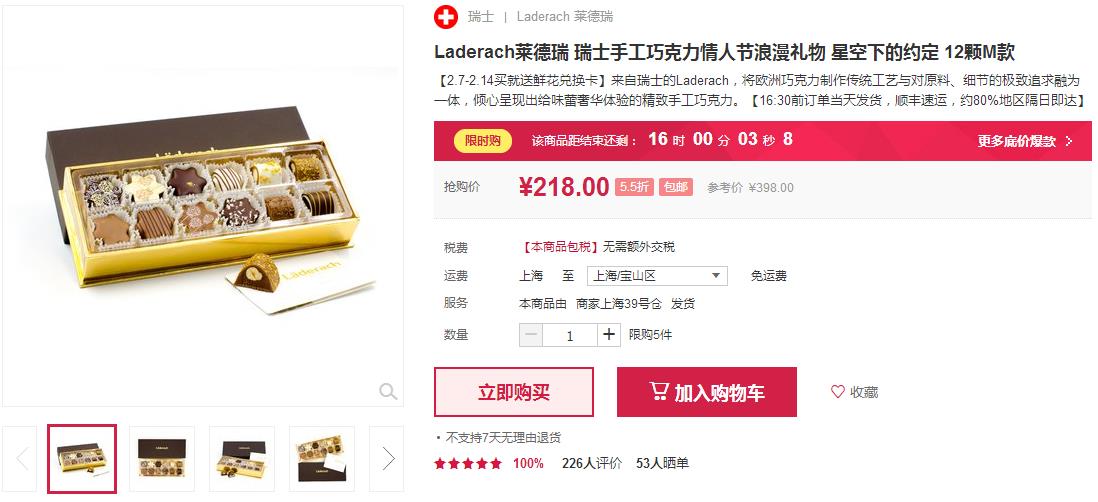
Task: Open the 53人晒单 photo reviews link
Action: coord(662,463)
